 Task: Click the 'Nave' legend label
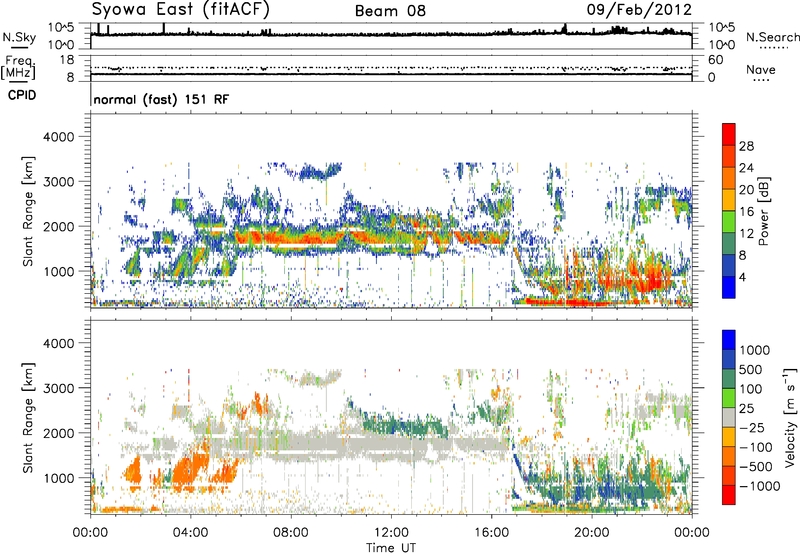point(761,69)
